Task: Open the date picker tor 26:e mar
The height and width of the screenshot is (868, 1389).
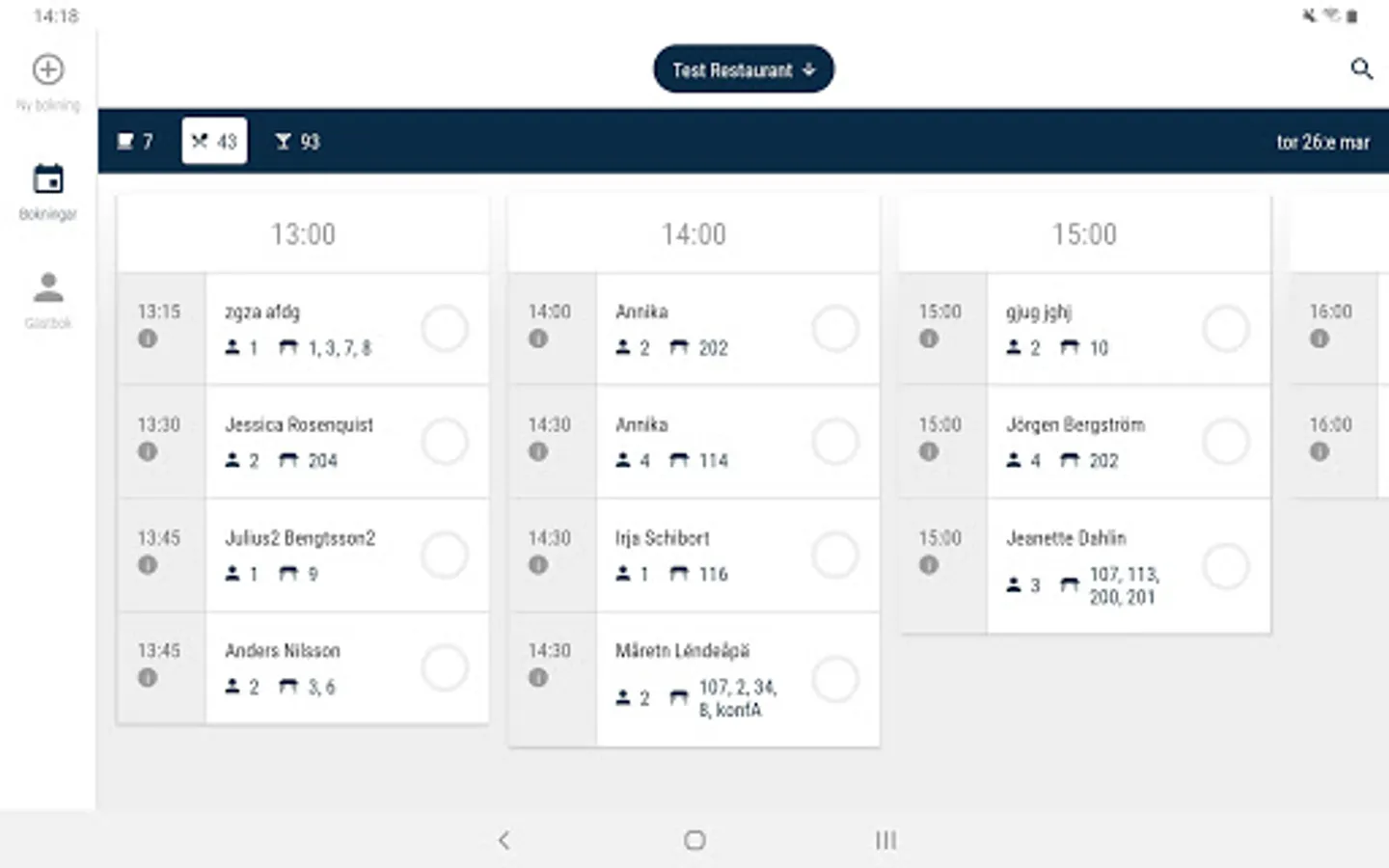Action: tap(1322, 142)
